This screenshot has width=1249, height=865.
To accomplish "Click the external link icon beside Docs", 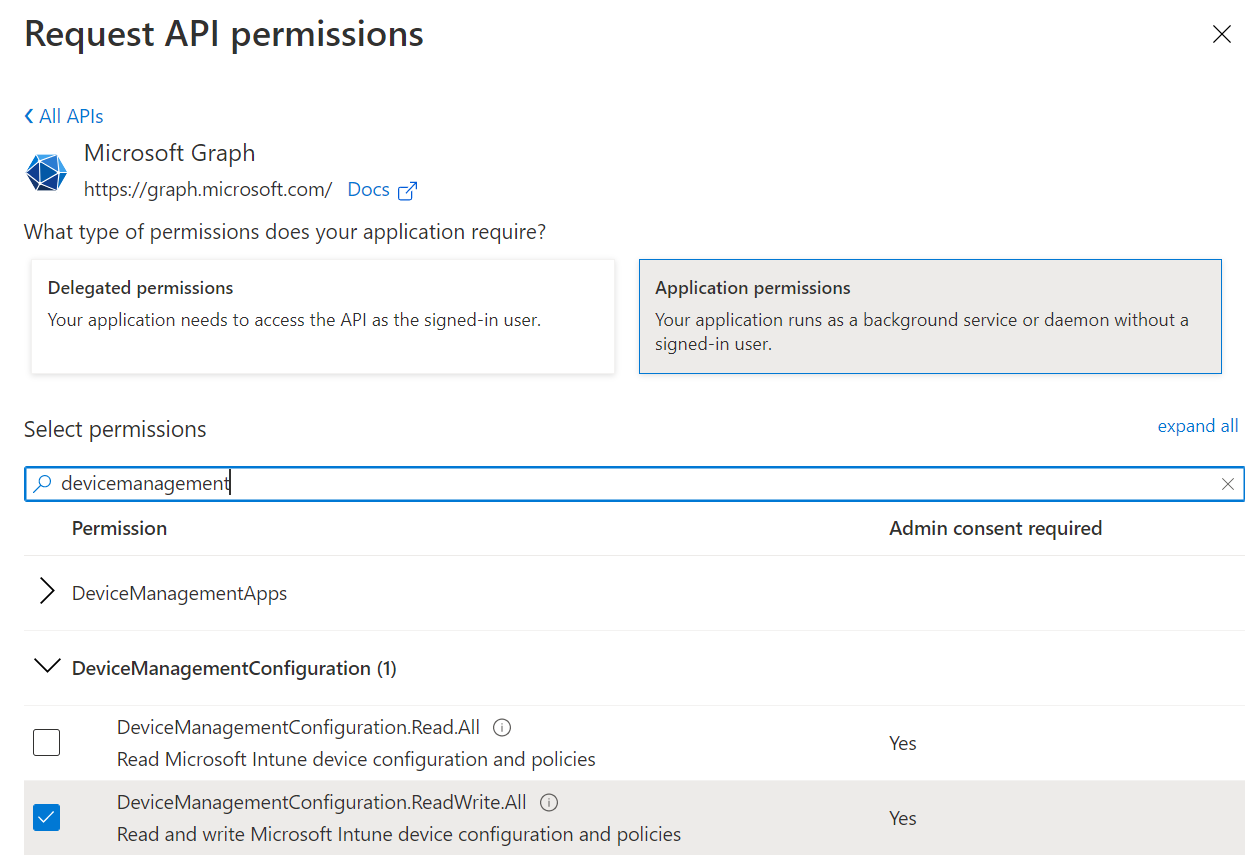I will (x=407, y=190).
